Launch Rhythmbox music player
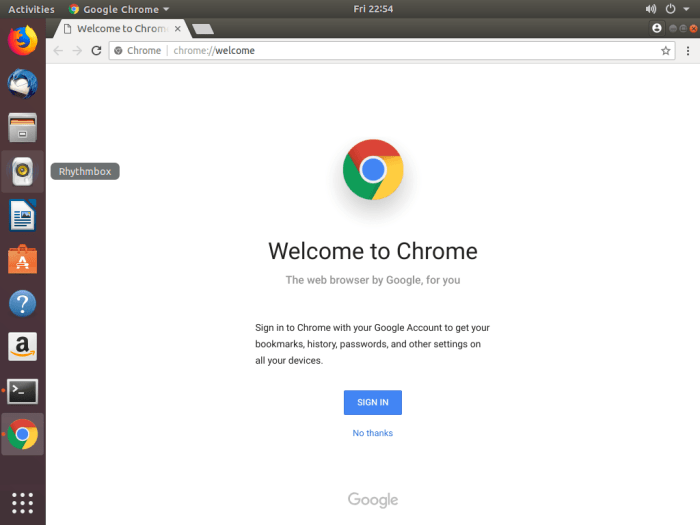This screenshot has height=525, width=700. tap(22, 171)
